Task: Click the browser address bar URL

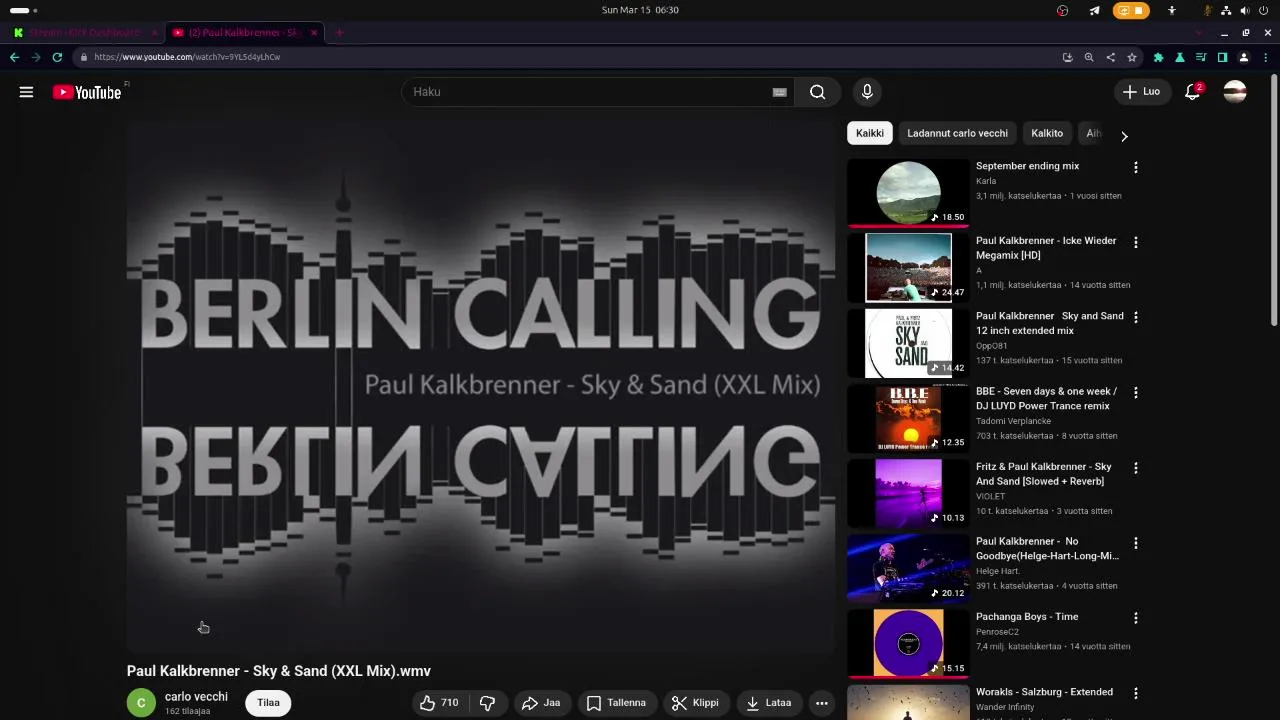Action: 187,57
